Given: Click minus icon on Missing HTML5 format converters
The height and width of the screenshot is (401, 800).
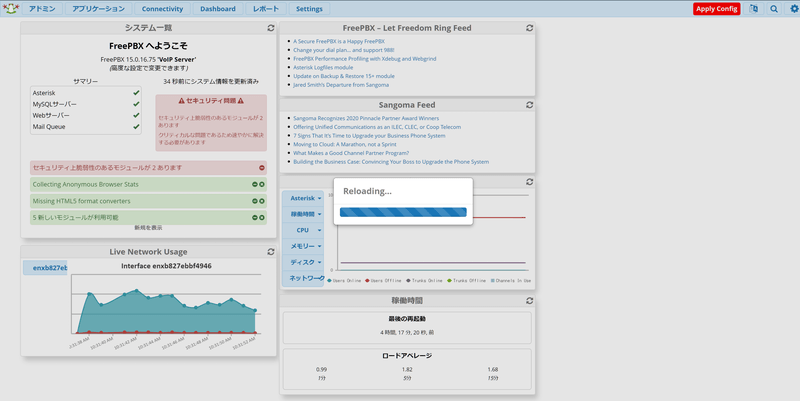Looking at the screenshot, I should click(x=255, y=201).
